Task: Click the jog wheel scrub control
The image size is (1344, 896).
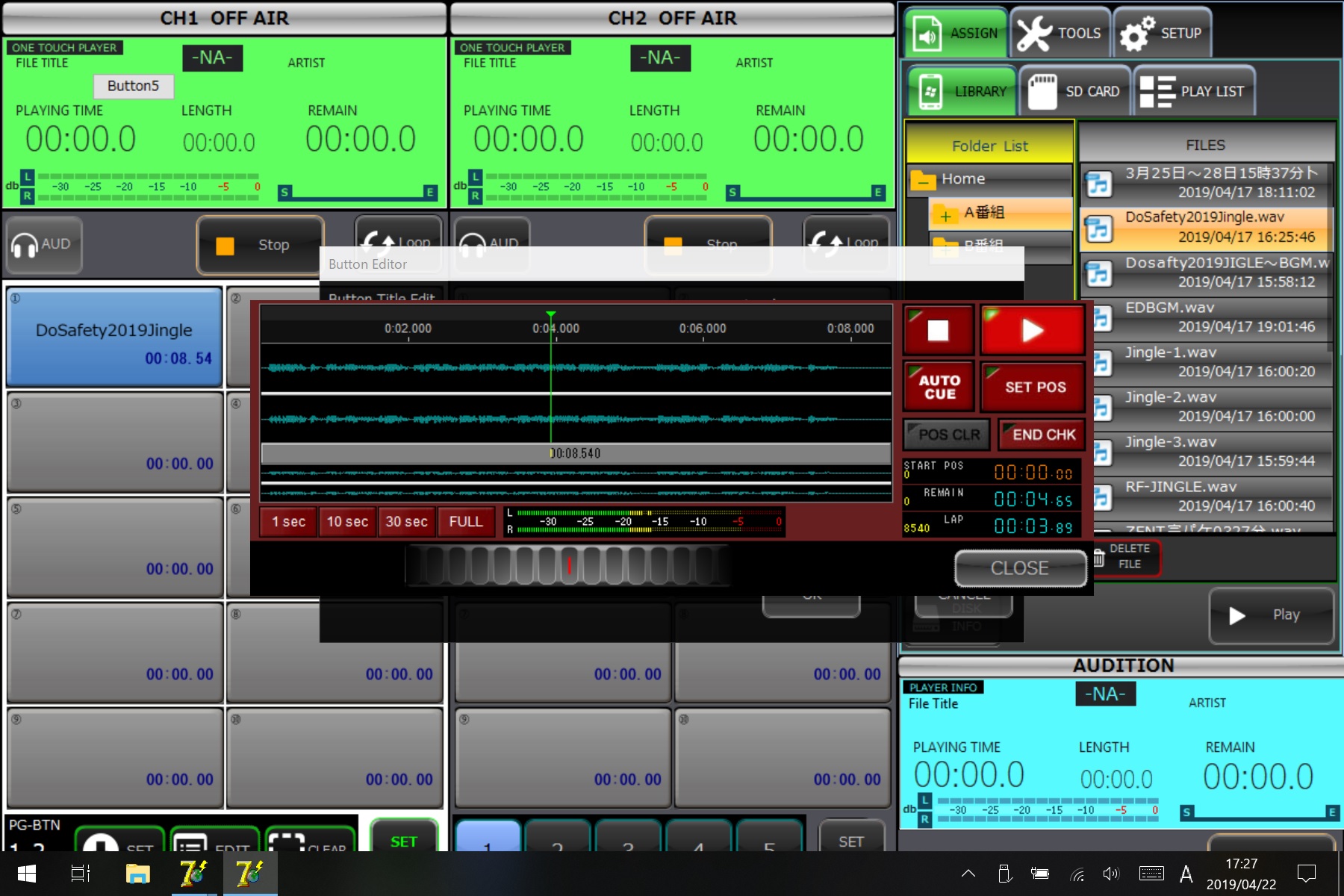Action: point(567,565)
